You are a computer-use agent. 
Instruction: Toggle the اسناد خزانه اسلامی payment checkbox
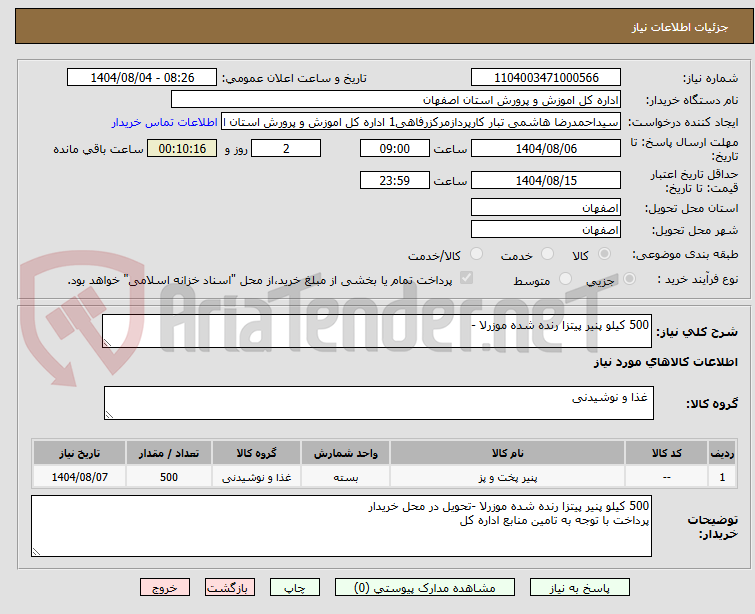[x=466, y=278]
